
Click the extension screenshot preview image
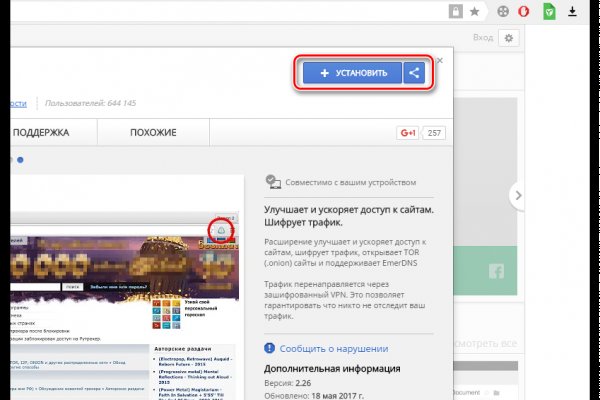click(x=120, y=300)
